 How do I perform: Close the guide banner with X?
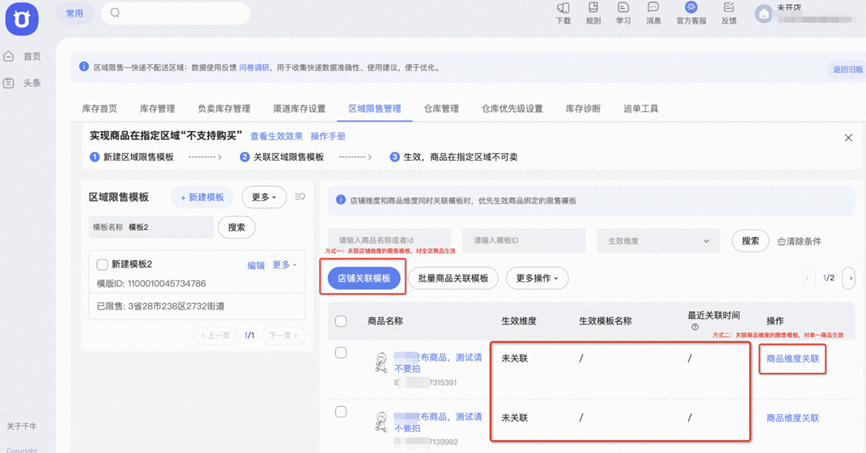coord(848,138)
